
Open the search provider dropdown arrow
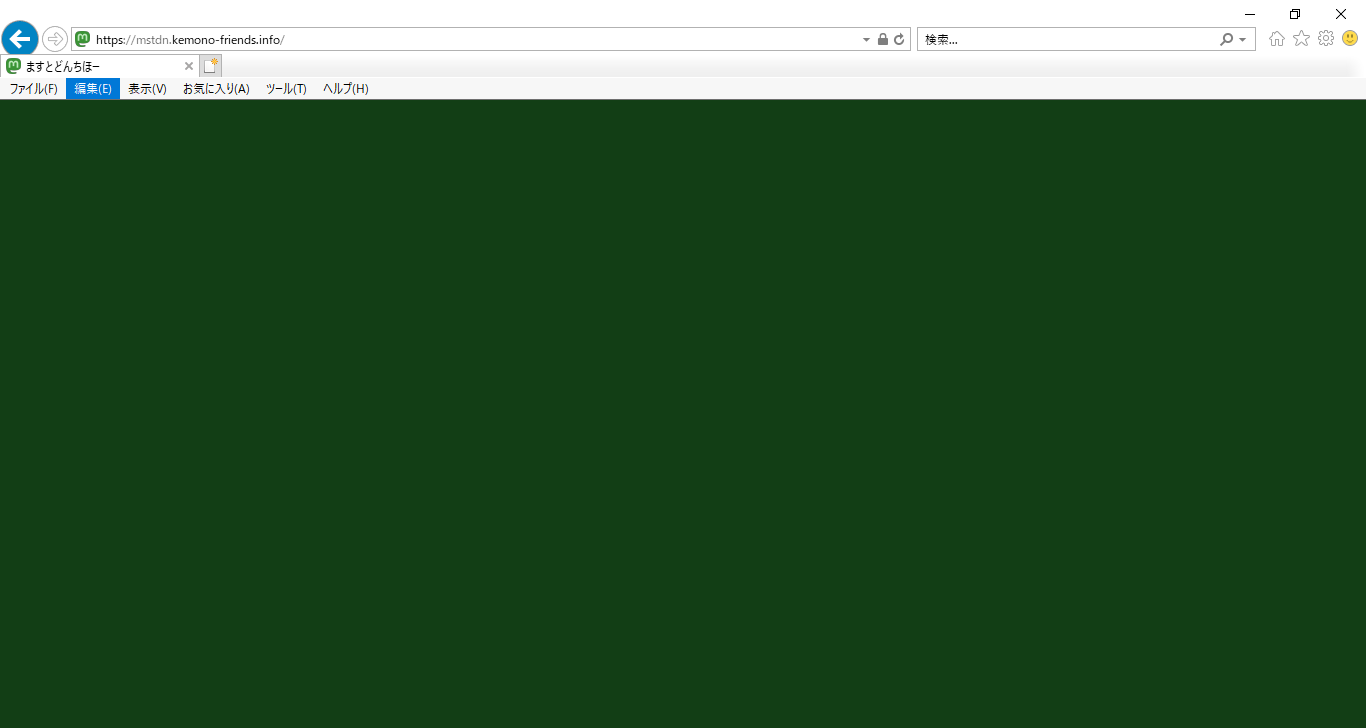coord(1243,40)
